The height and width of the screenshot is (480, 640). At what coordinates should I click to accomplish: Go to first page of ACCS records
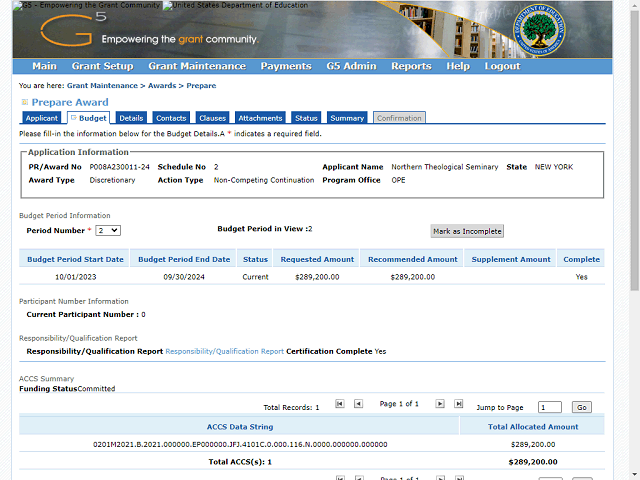tap(340, 404)
